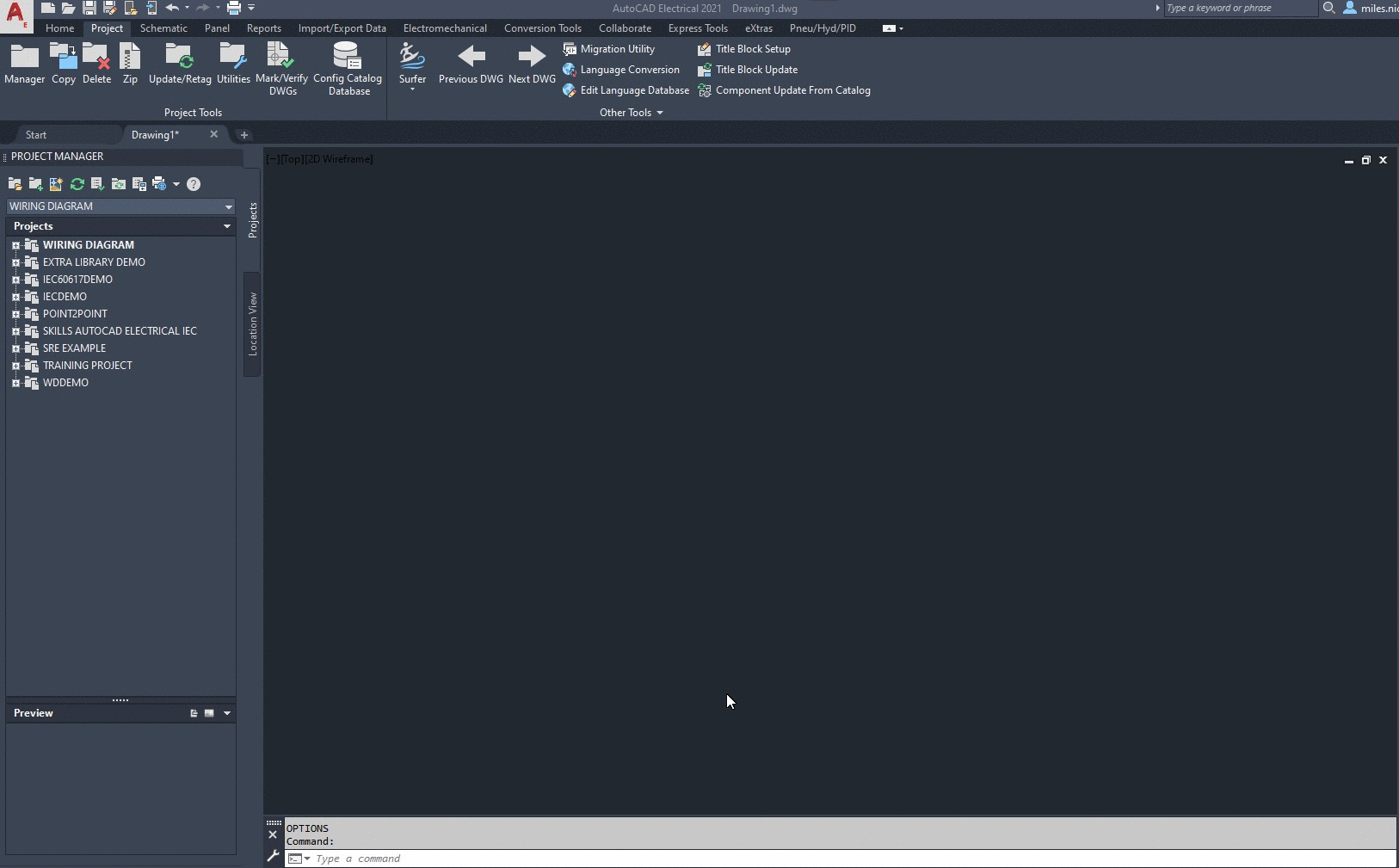Screen dimensions: 1399x868
Task: Click the Open file icon in Quick Access
Action: coord(68,8)
